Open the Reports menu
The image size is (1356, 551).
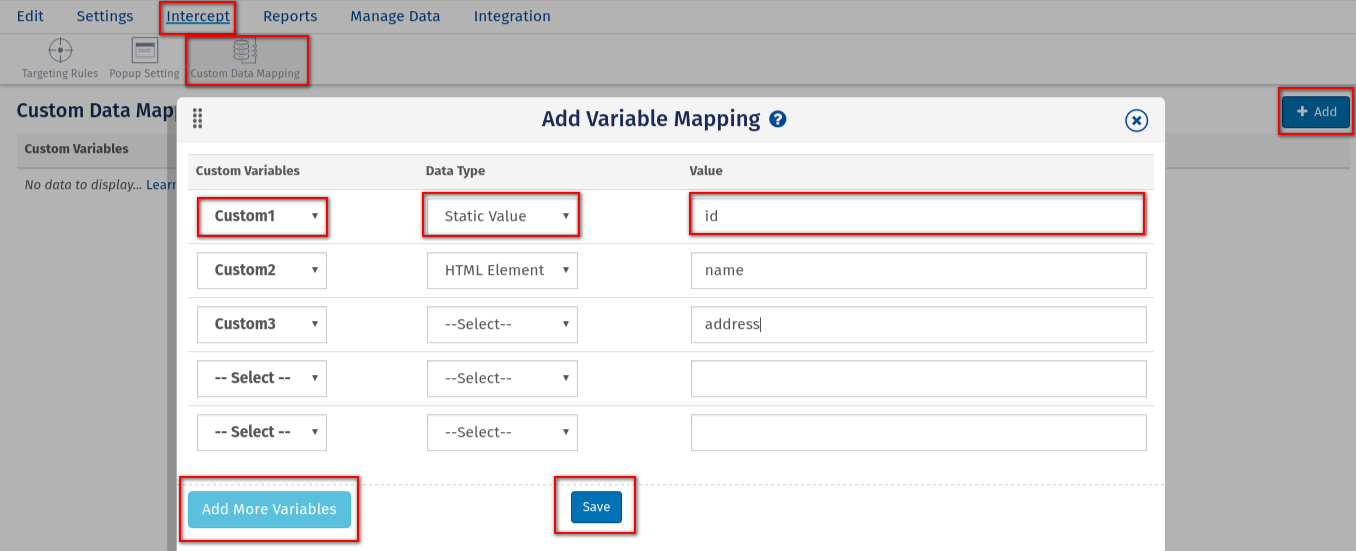click(x=290, y=17)
